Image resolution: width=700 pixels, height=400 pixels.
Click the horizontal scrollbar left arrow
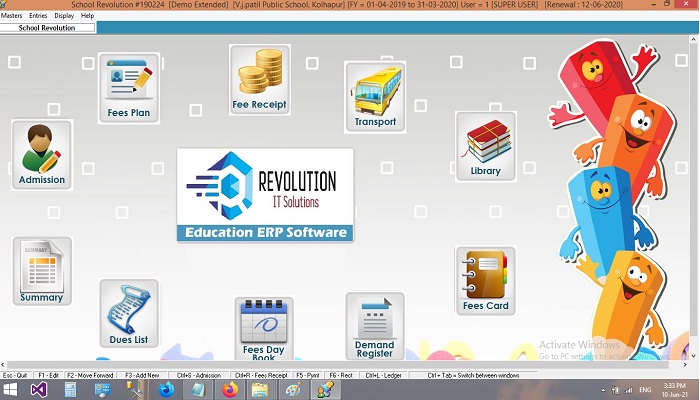(x=4, y=365)
